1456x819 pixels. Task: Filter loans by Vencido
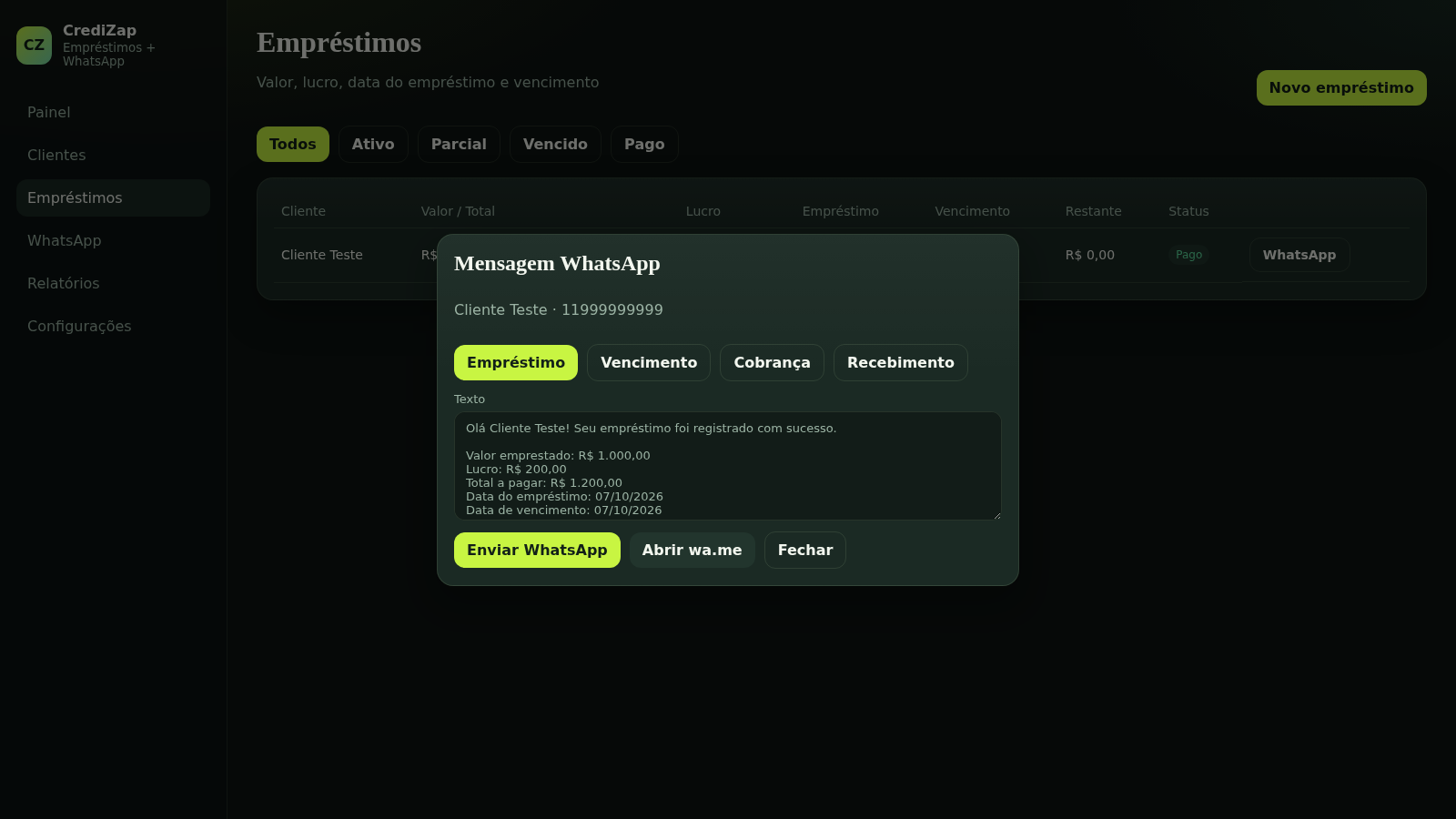pyautogui.click(x=555, y=144)
